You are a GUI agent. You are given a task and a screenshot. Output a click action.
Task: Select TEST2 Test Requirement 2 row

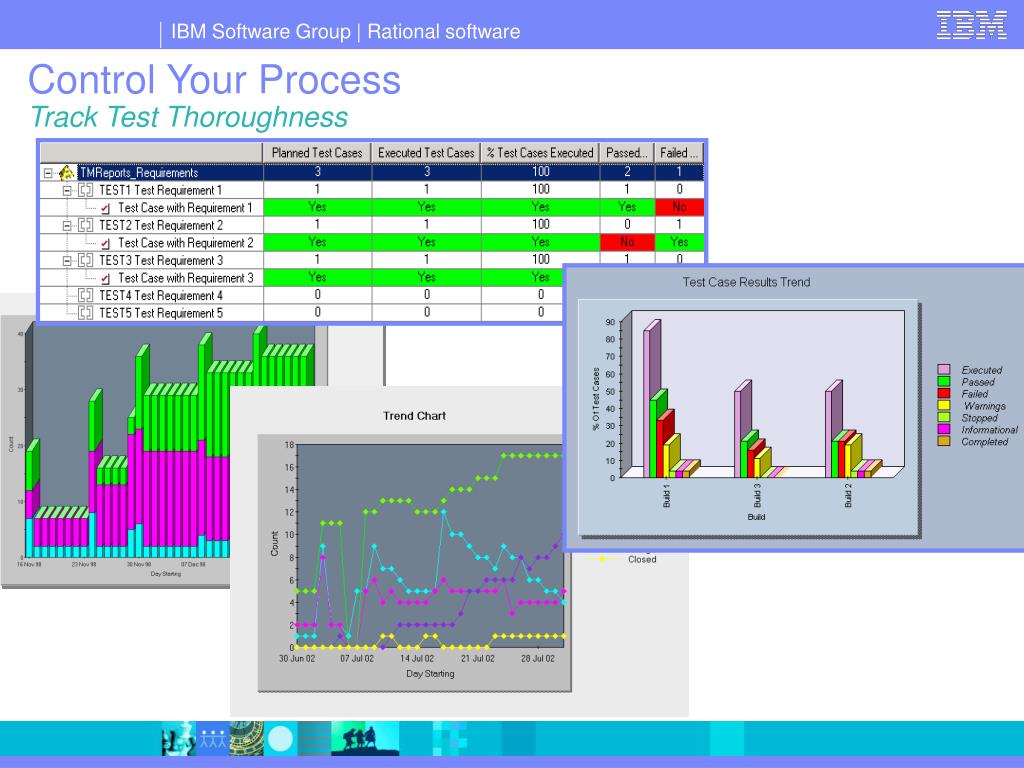point(372,225)
